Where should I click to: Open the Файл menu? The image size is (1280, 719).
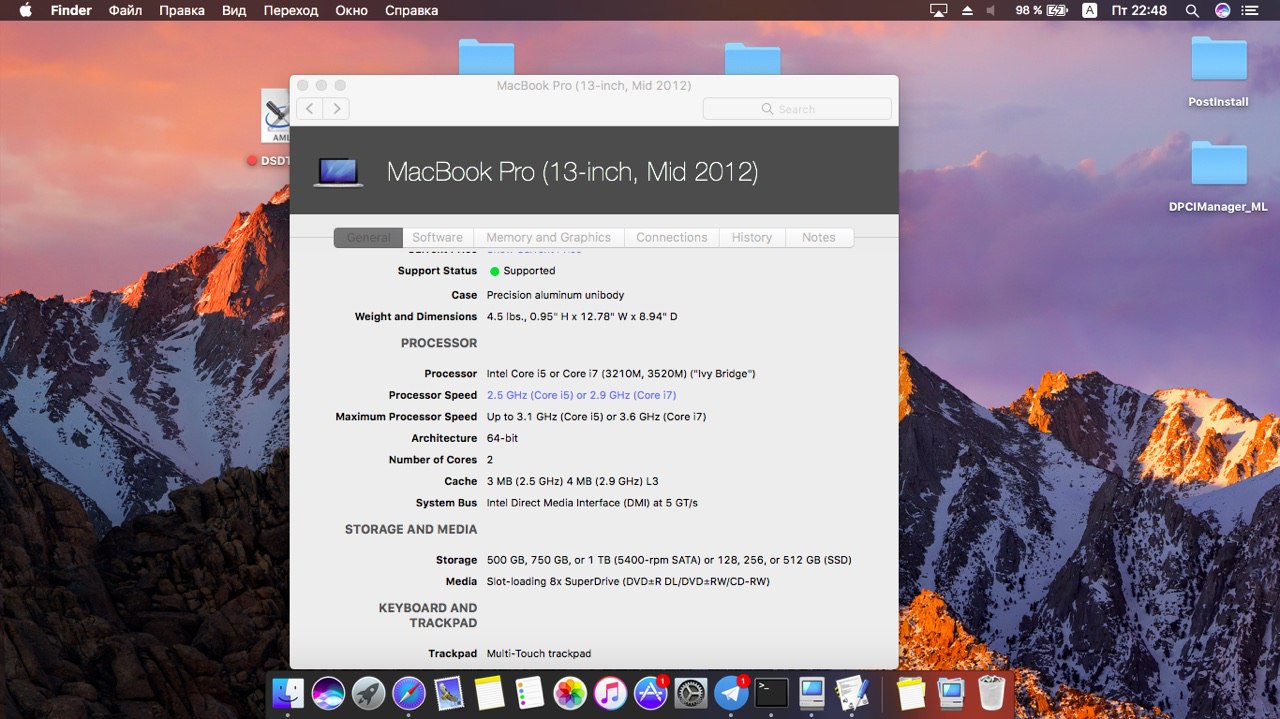[125, 10]
